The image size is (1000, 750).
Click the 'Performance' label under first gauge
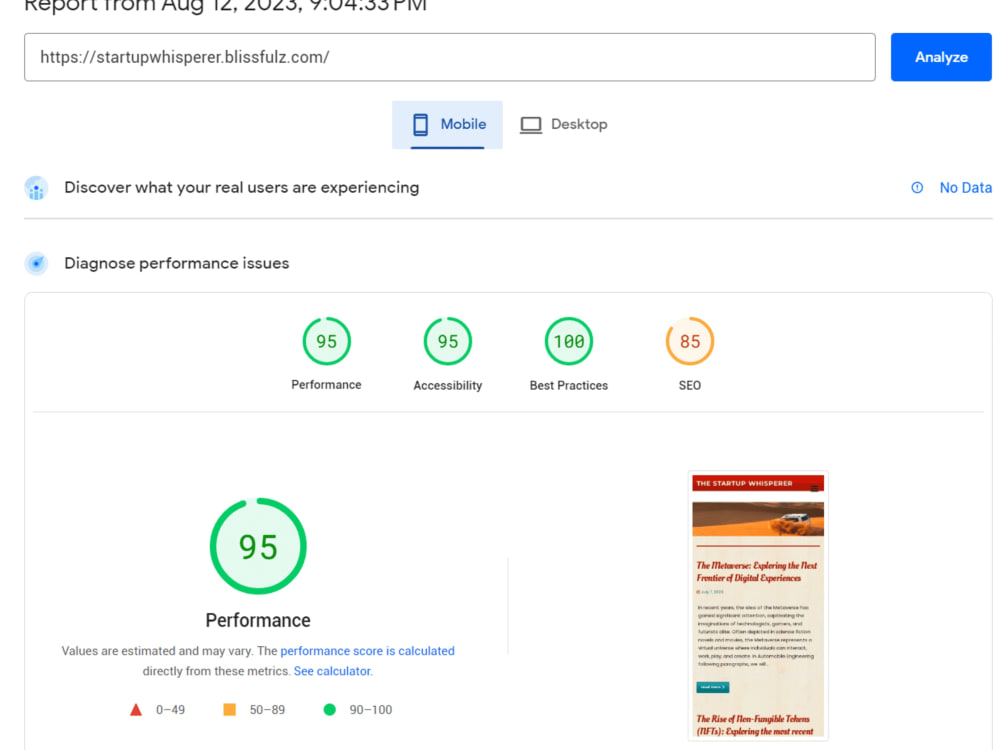(327, 385)
